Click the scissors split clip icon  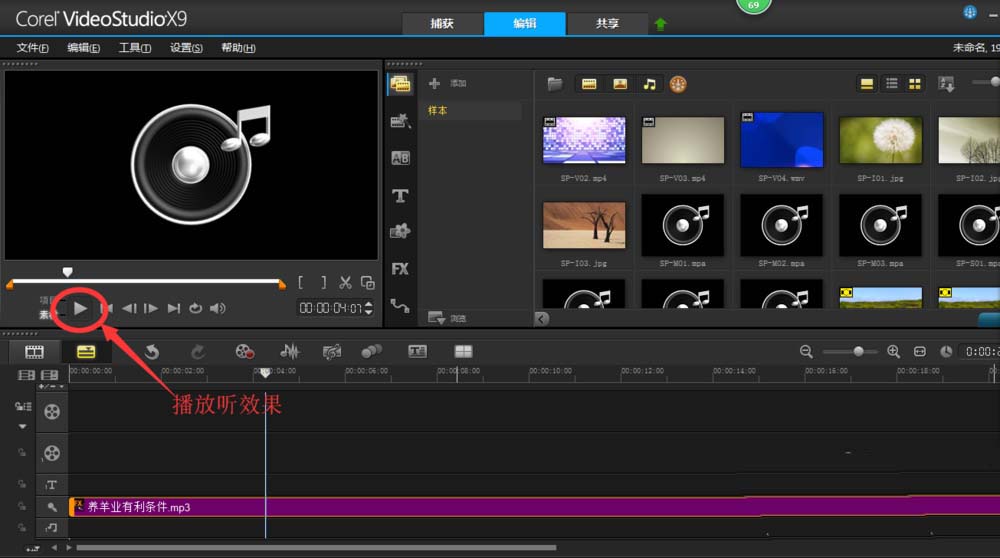point(345,283)
